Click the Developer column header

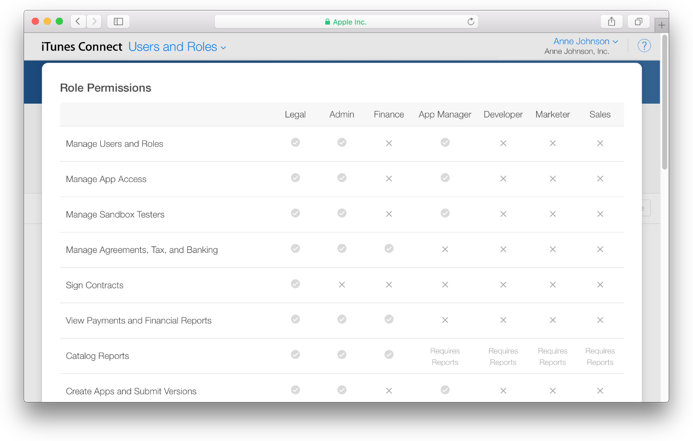503,114
